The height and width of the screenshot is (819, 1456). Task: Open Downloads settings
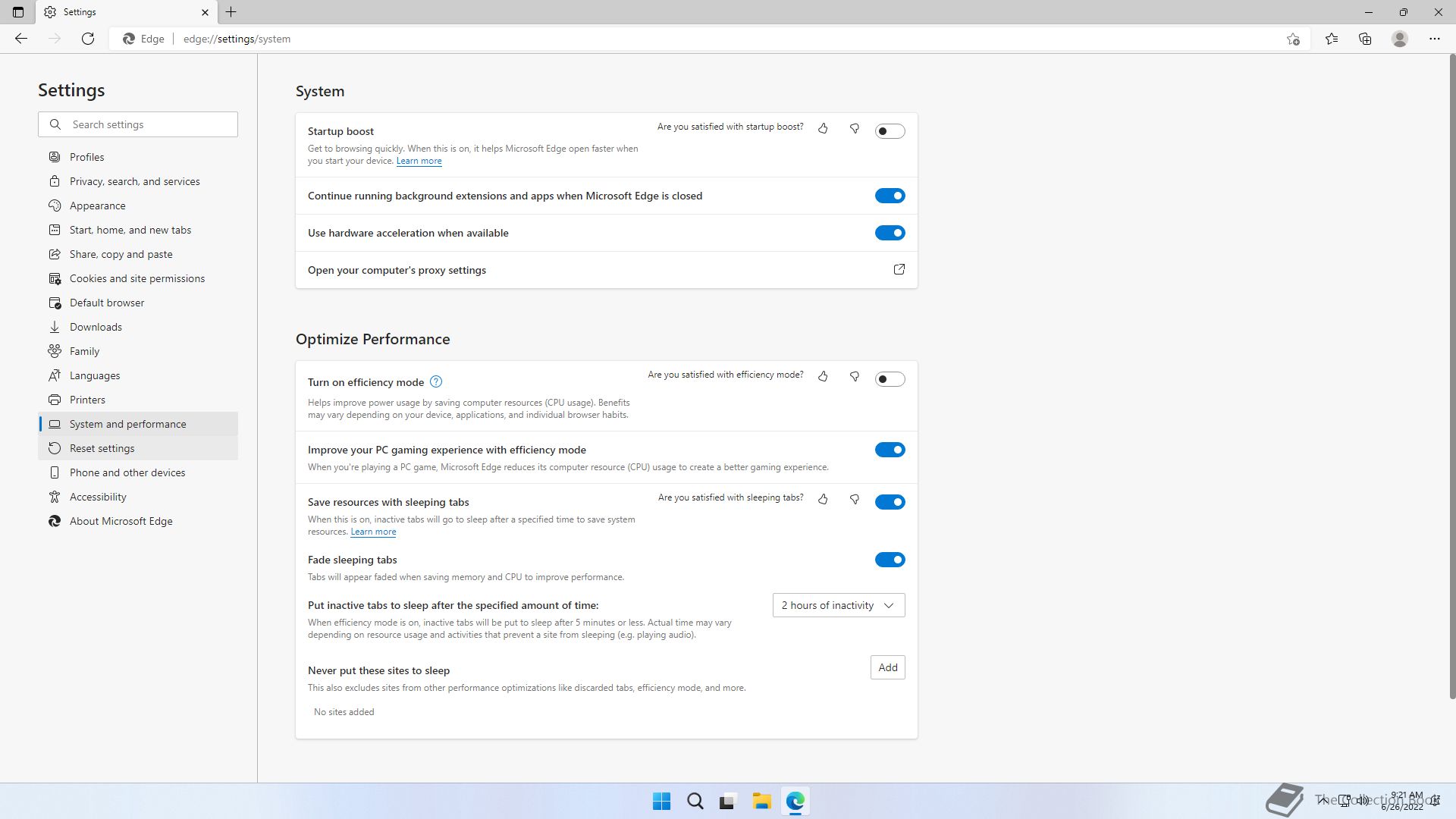coord(138,327)
